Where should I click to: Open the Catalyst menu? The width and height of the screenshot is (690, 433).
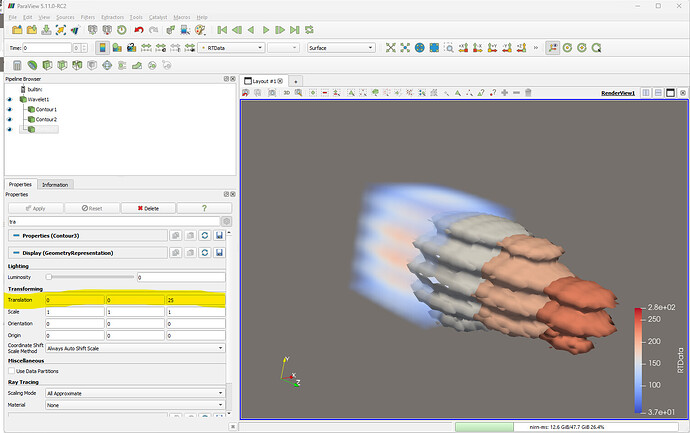point(158,17)
